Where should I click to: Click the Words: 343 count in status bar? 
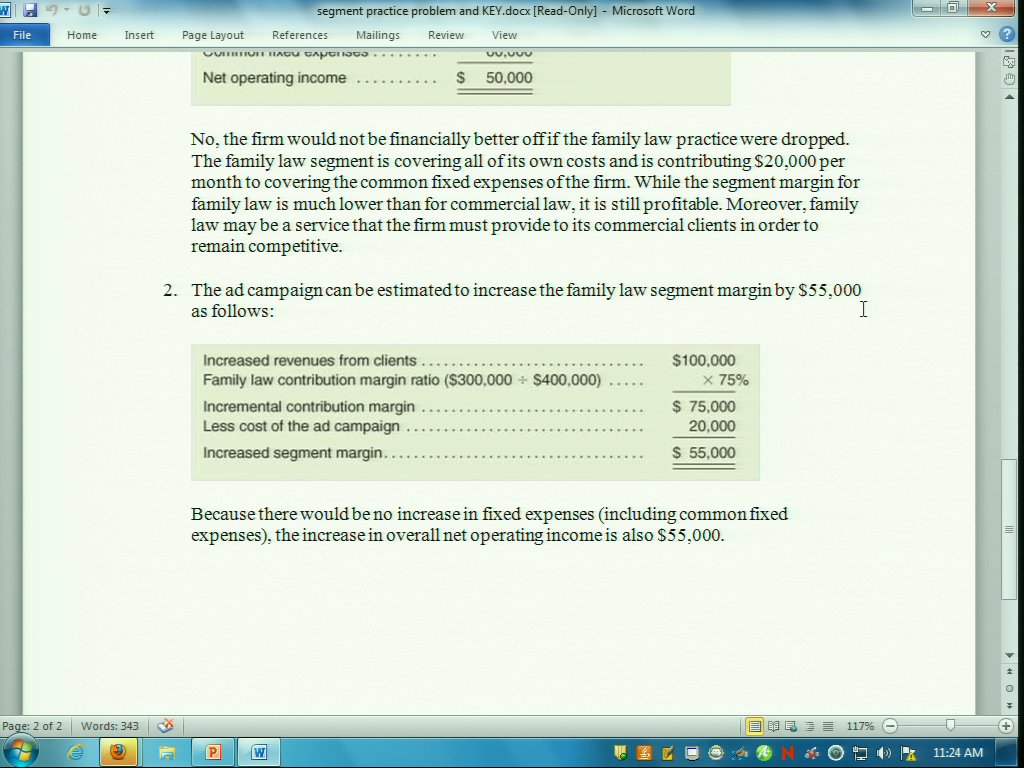point(110,726)
